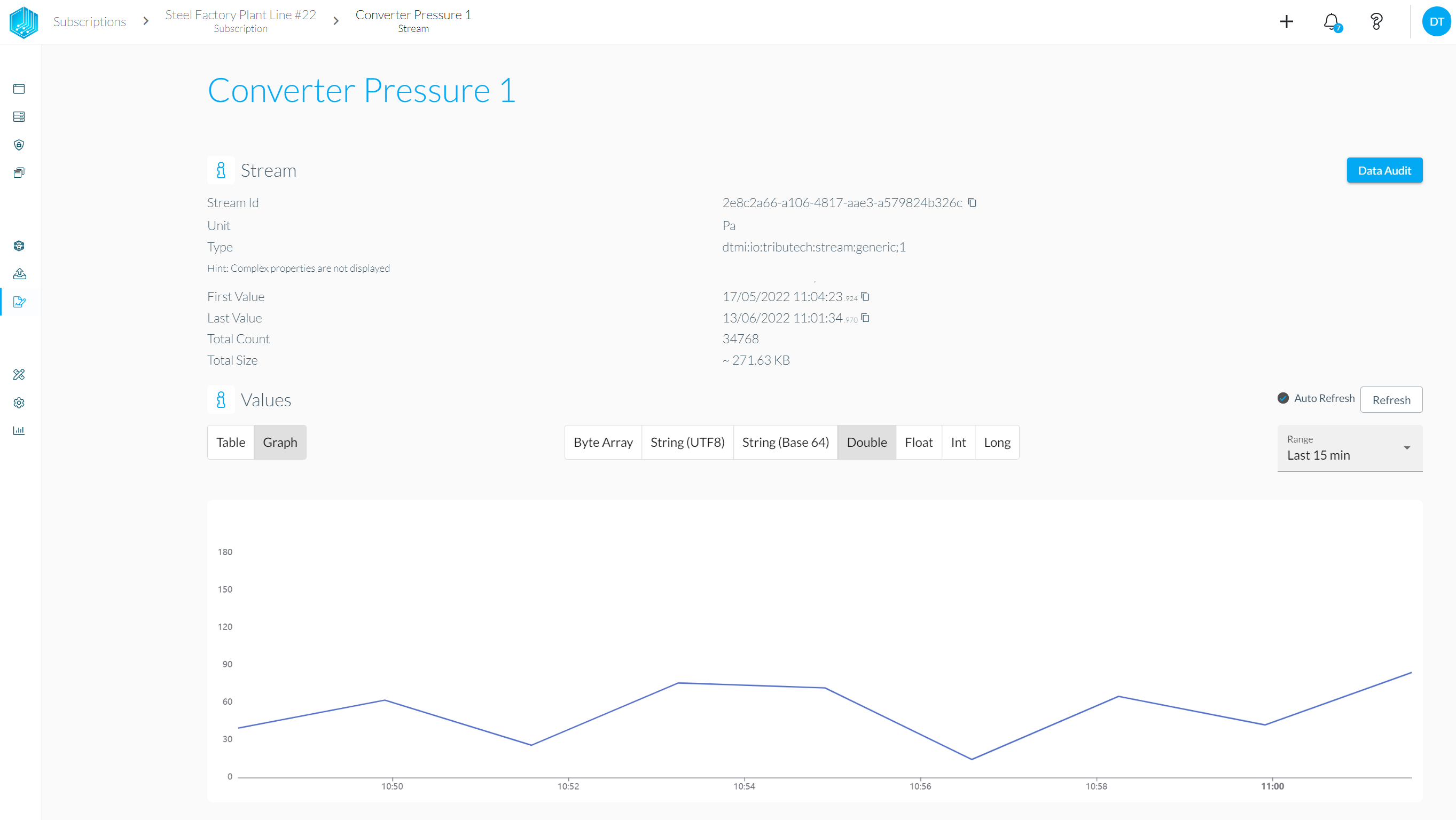The image size is (1456, 820).
Task: Click the Data Audit button
Action: tap(1384, 170)
